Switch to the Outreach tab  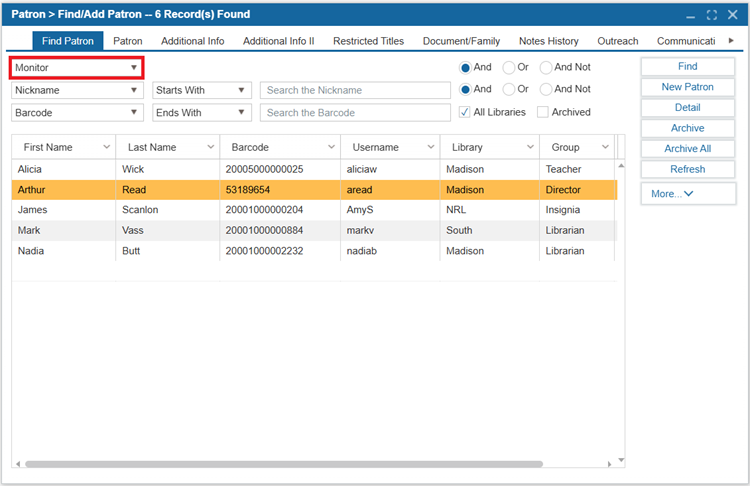(618, 41)
